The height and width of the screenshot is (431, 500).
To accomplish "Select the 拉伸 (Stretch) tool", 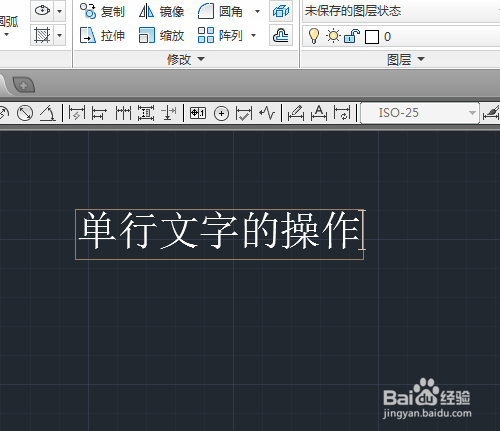I will 102,35.
